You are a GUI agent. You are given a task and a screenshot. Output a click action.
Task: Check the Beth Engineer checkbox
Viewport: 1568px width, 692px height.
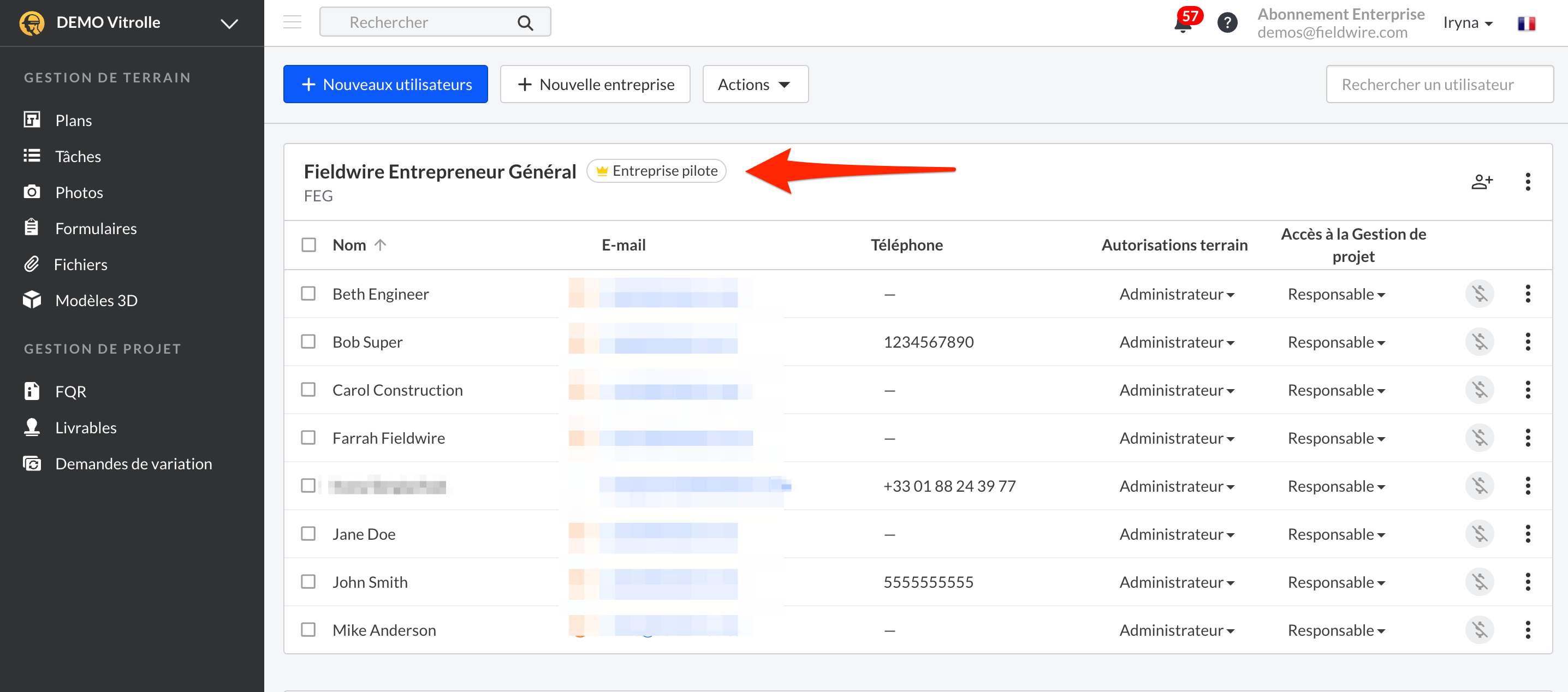click(308, 294)
